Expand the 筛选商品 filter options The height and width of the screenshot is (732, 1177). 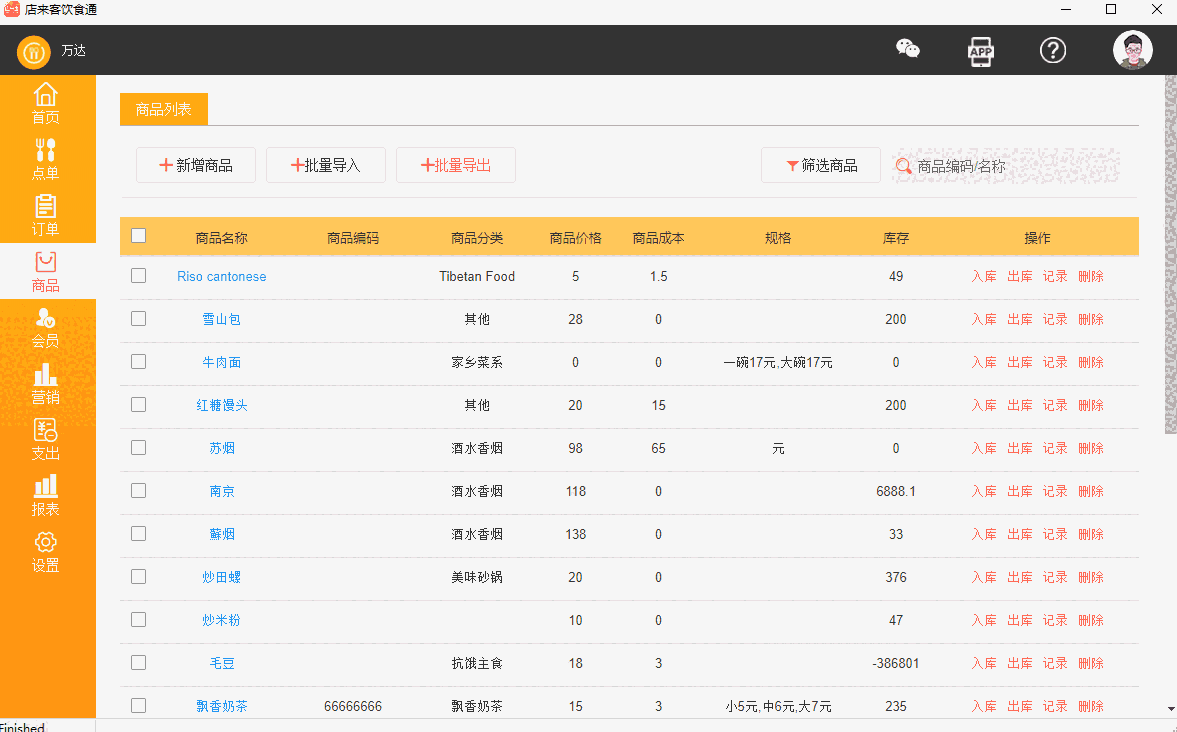point(821,166)
